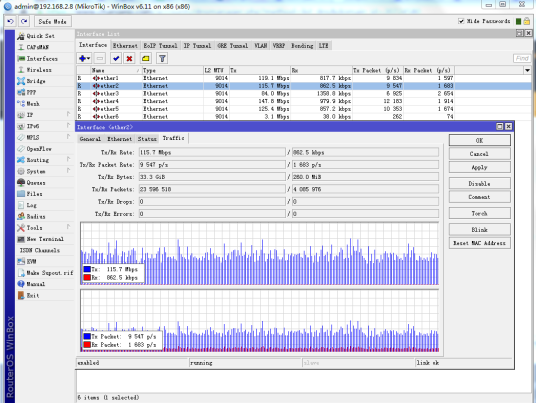This screenshot has height=403, width=536.
Task: Switch to EoIP Tunnel tab
Action: tap(160, 45)
